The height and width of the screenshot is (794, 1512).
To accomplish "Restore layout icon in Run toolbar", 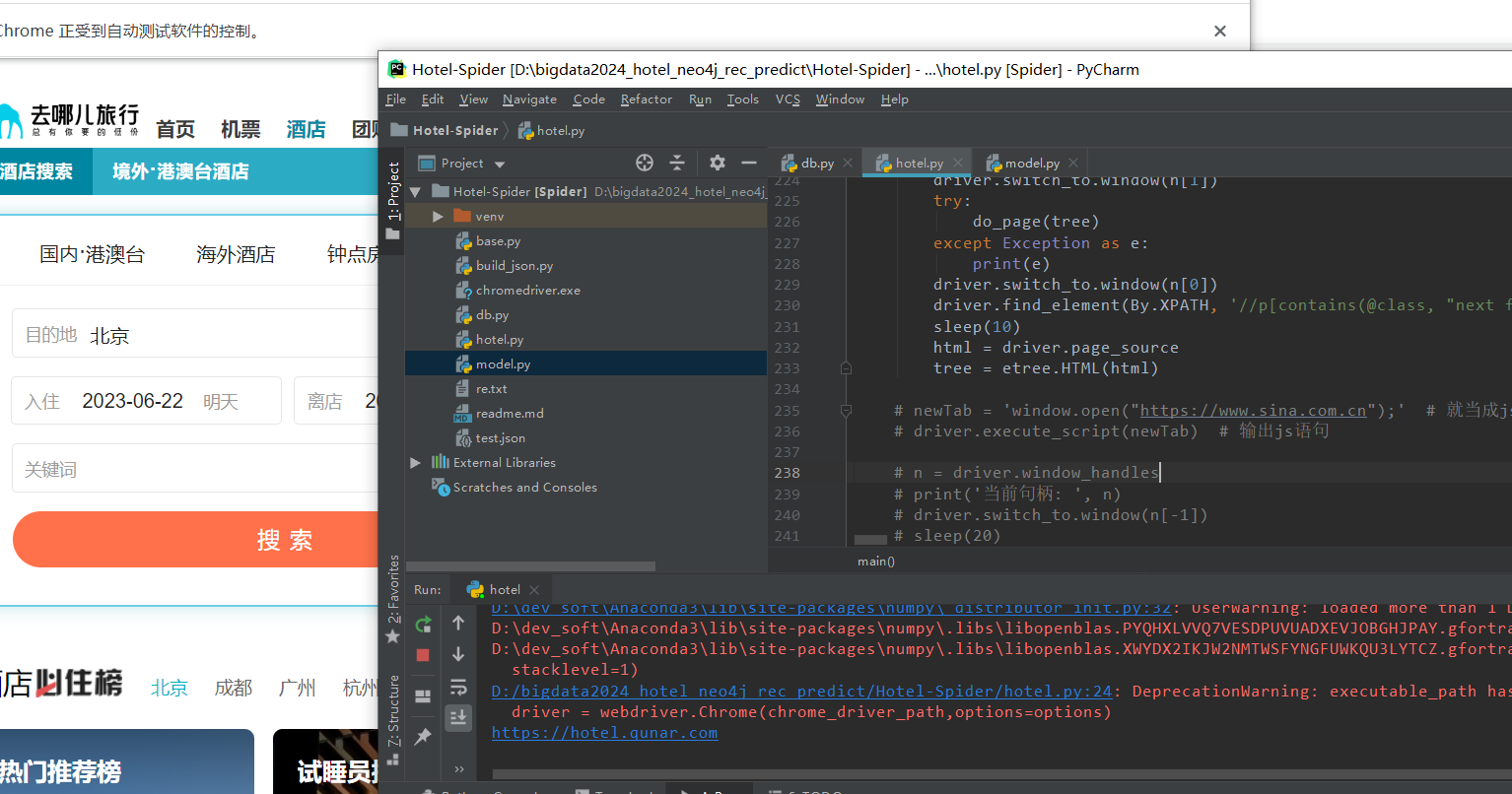I will 423,695.
